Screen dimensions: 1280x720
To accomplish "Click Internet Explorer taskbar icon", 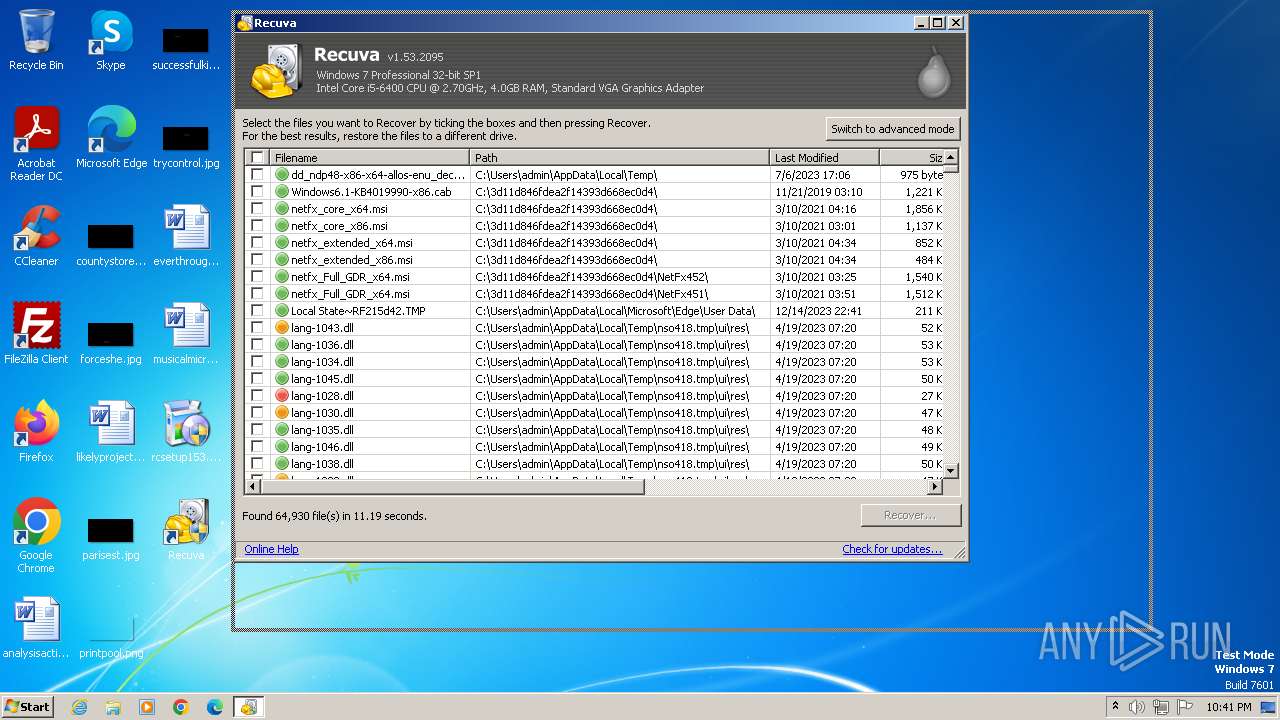I will coord(79,707).
